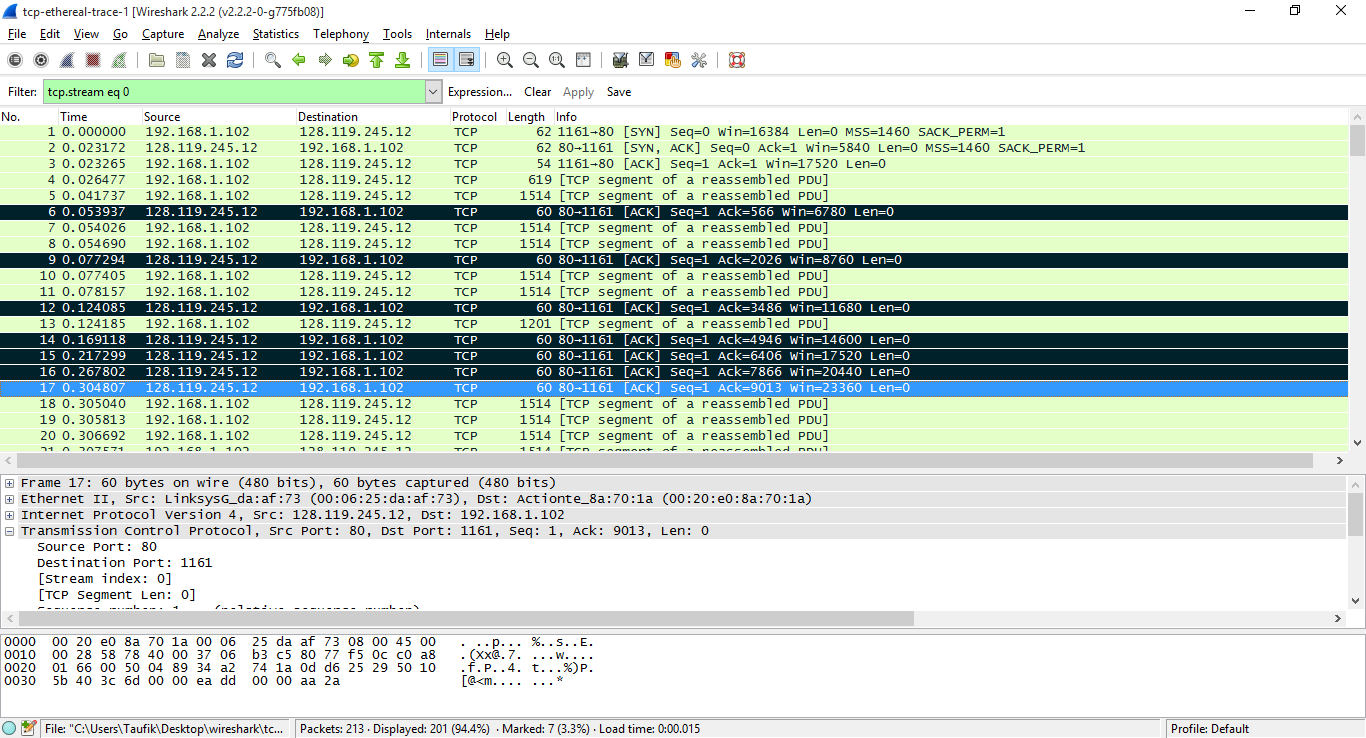Start a new live capture

67,60
